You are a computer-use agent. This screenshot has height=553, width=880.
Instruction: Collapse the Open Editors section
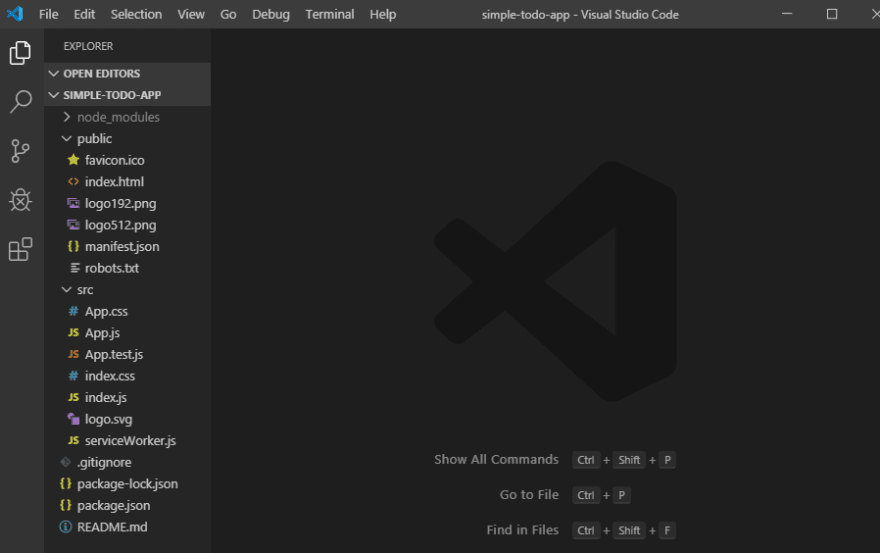point(54,74)
